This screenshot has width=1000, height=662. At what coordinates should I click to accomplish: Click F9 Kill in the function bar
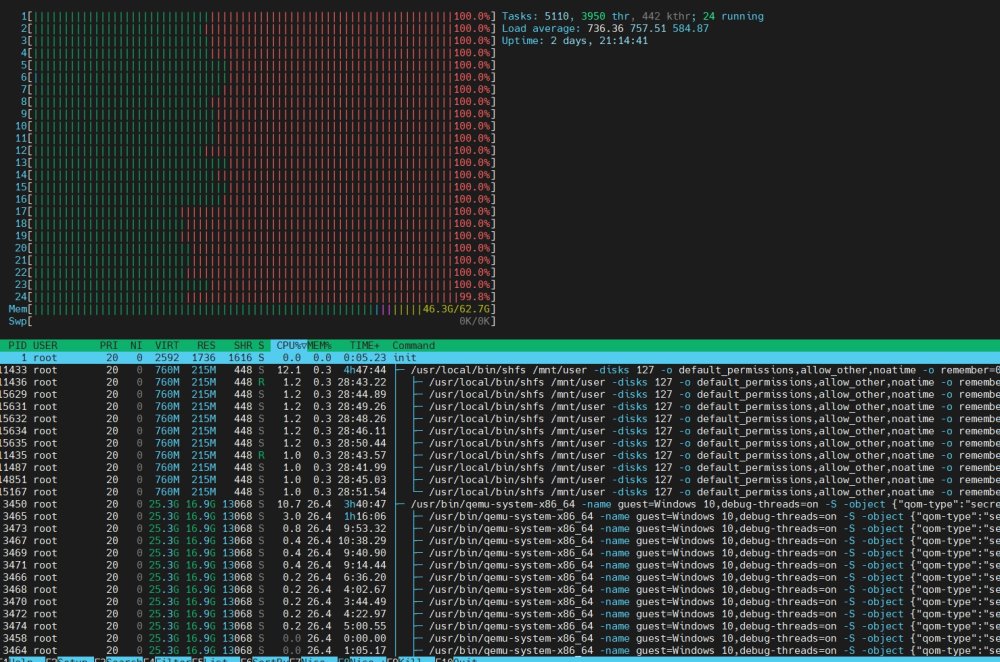(x=411, y=659)
